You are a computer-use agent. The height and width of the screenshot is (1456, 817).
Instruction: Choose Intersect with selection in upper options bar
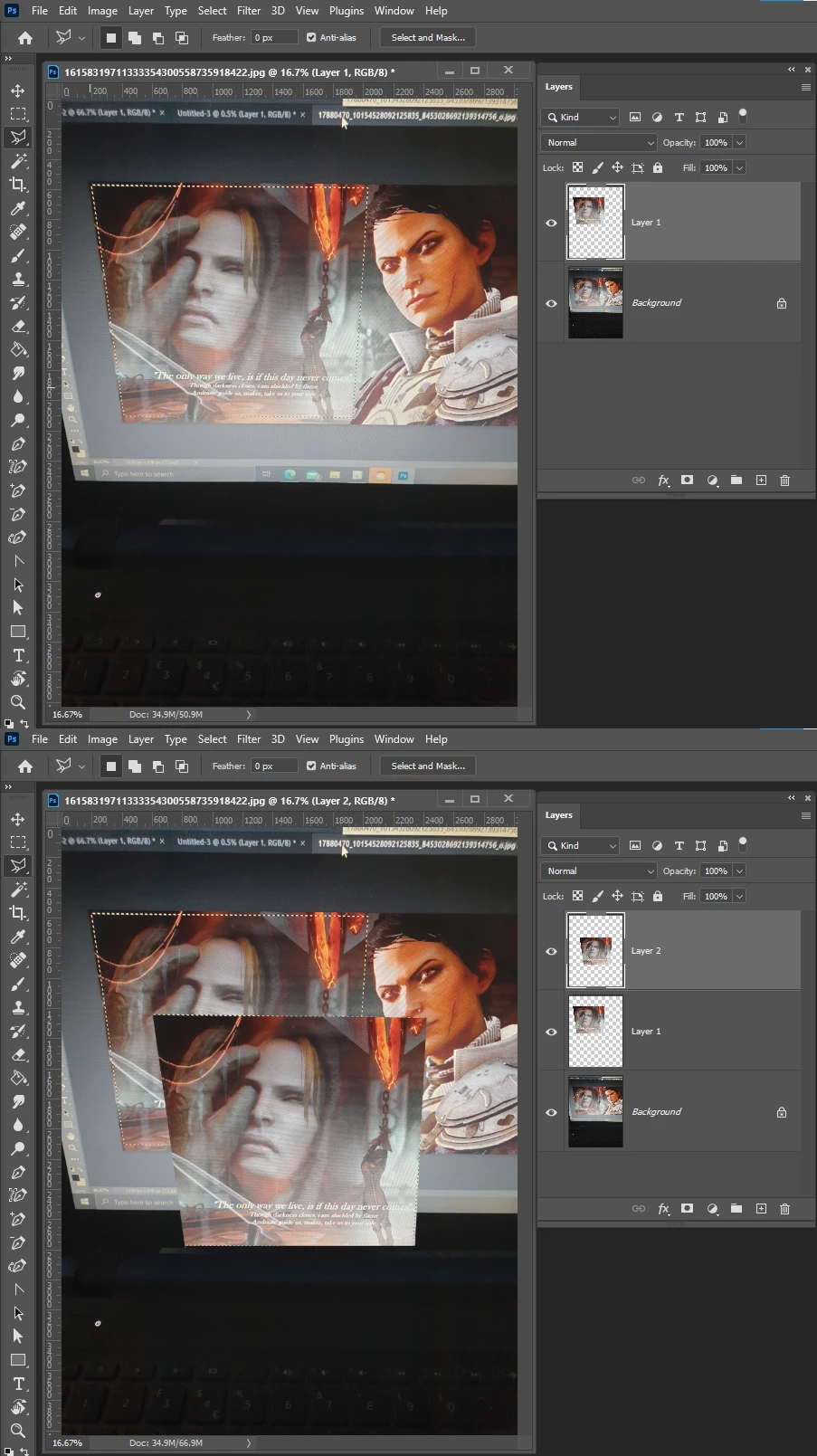coord(182,38)
